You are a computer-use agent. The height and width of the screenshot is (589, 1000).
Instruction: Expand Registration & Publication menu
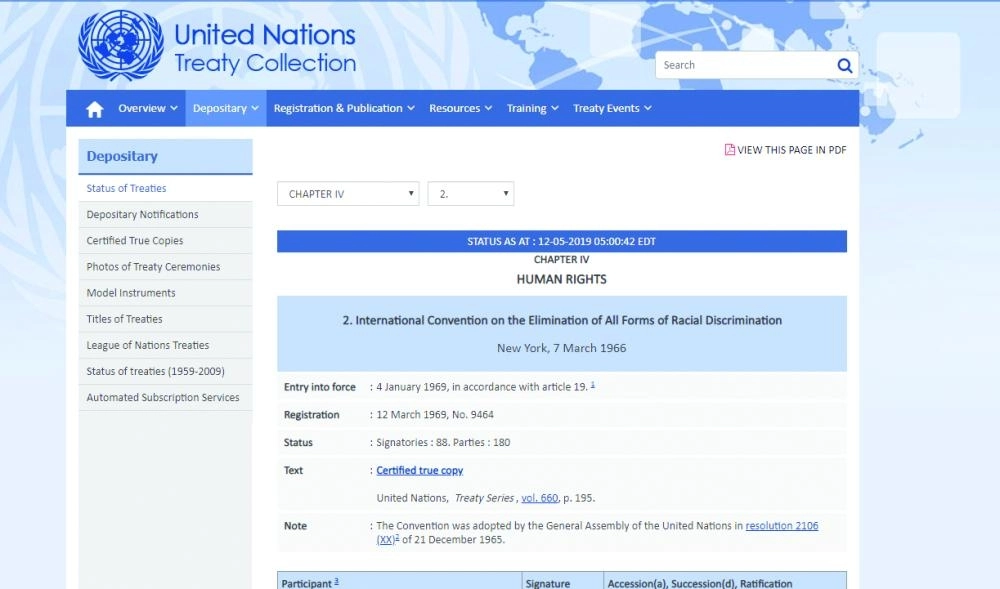point(344,109)
